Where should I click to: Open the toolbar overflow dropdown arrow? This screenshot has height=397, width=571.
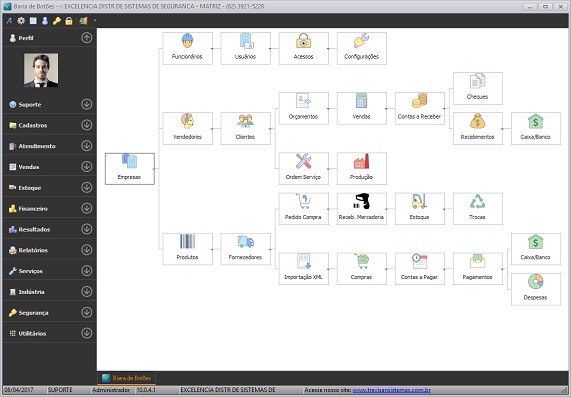click(x=95, y=21)
